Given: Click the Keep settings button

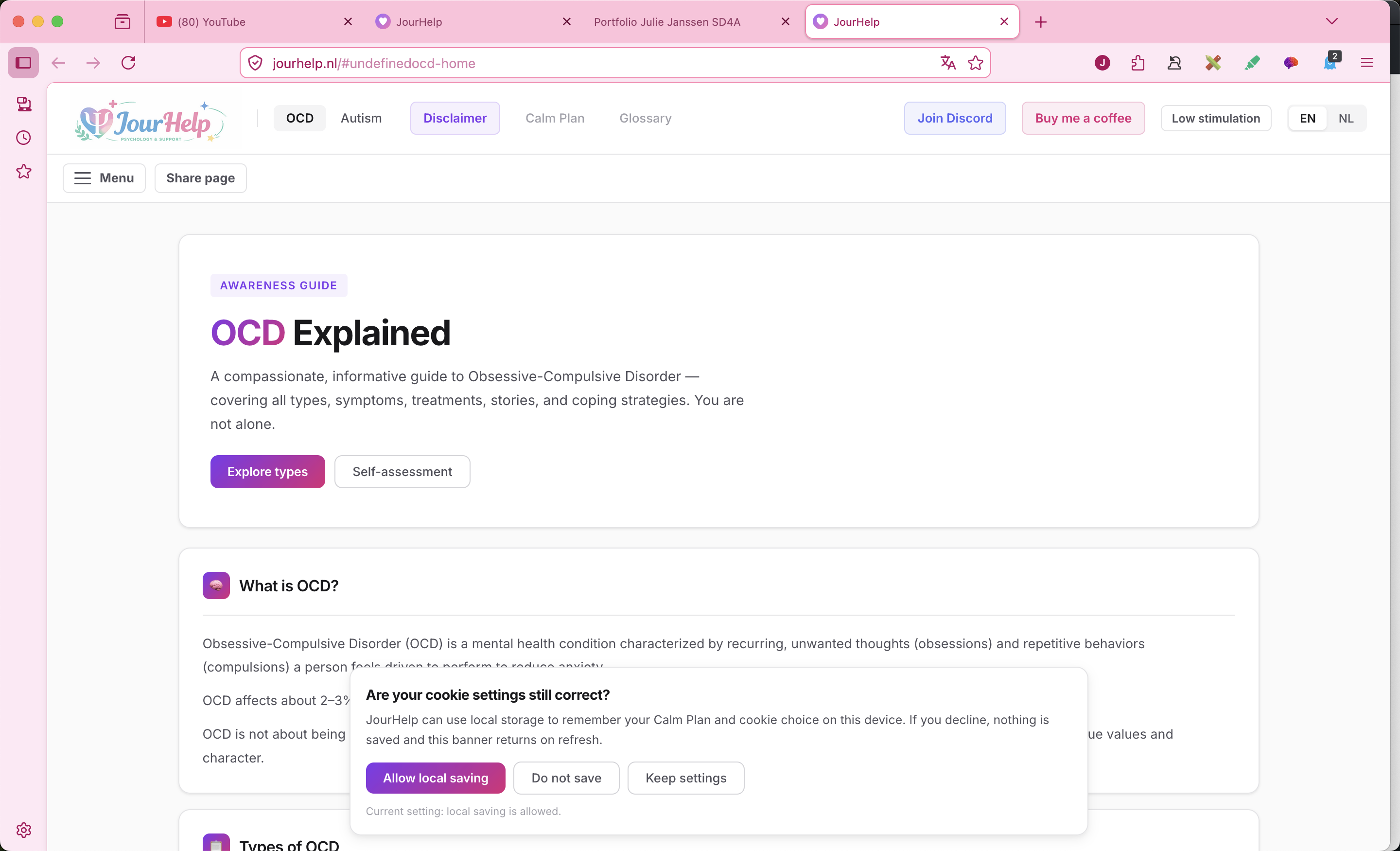Looking at the screenshot, I should click(x=686, y=778).
